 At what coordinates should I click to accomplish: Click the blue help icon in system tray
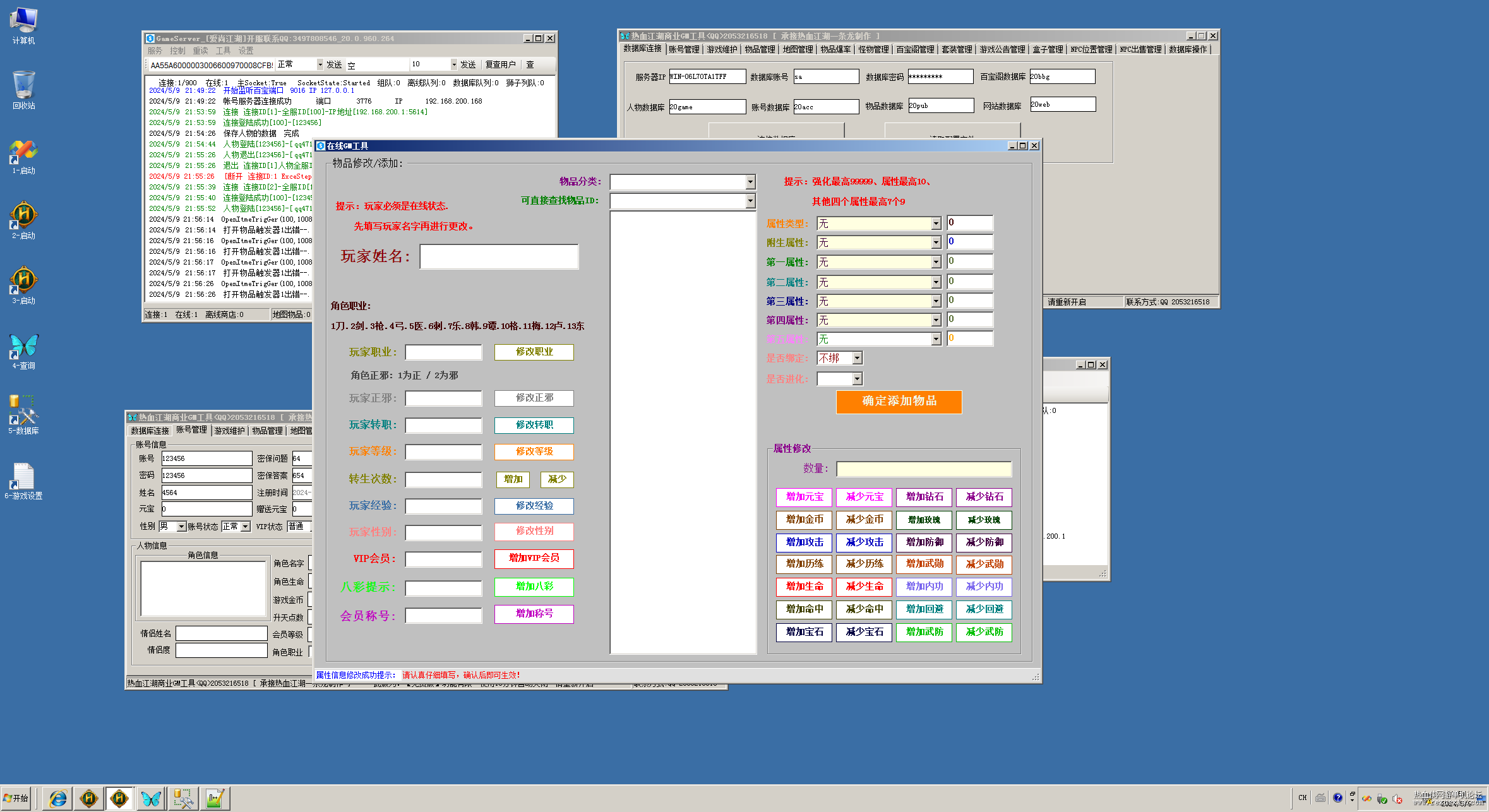(x=1337, y=798)
